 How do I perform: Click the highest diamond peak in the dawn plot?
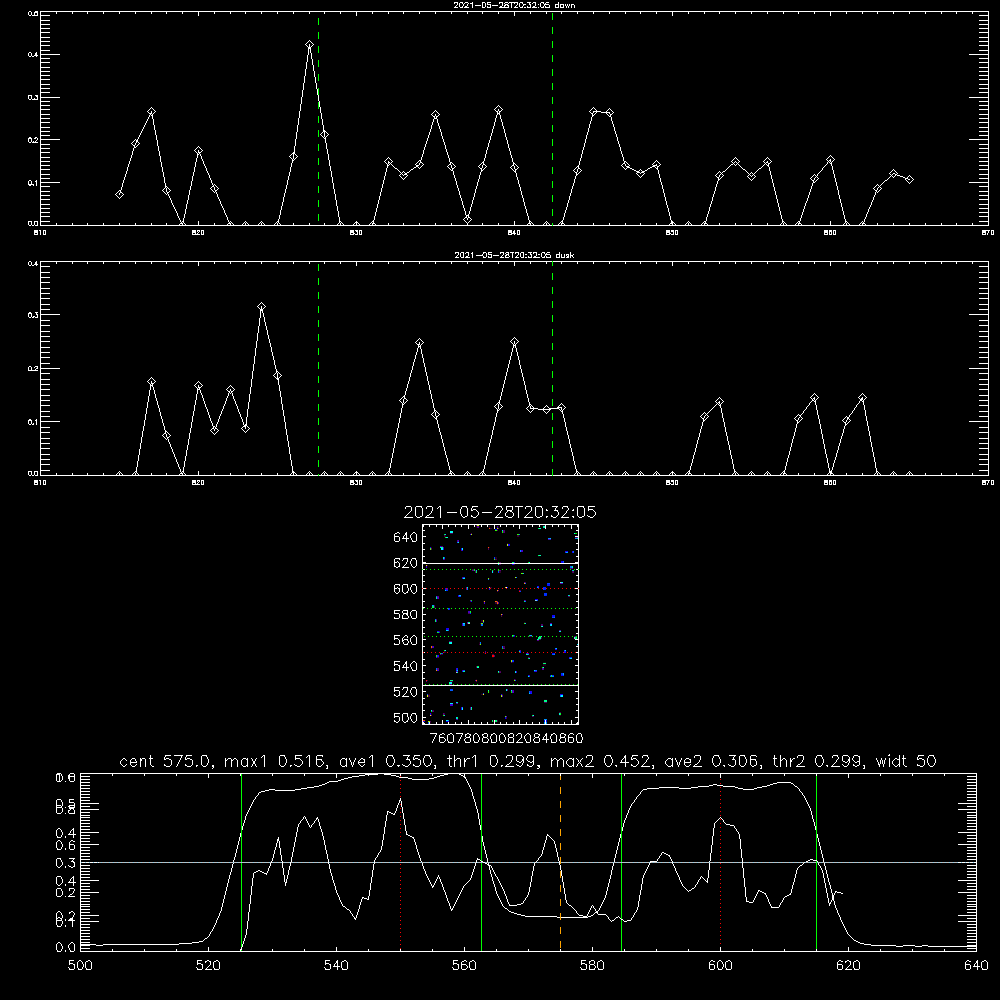[309, 45]
